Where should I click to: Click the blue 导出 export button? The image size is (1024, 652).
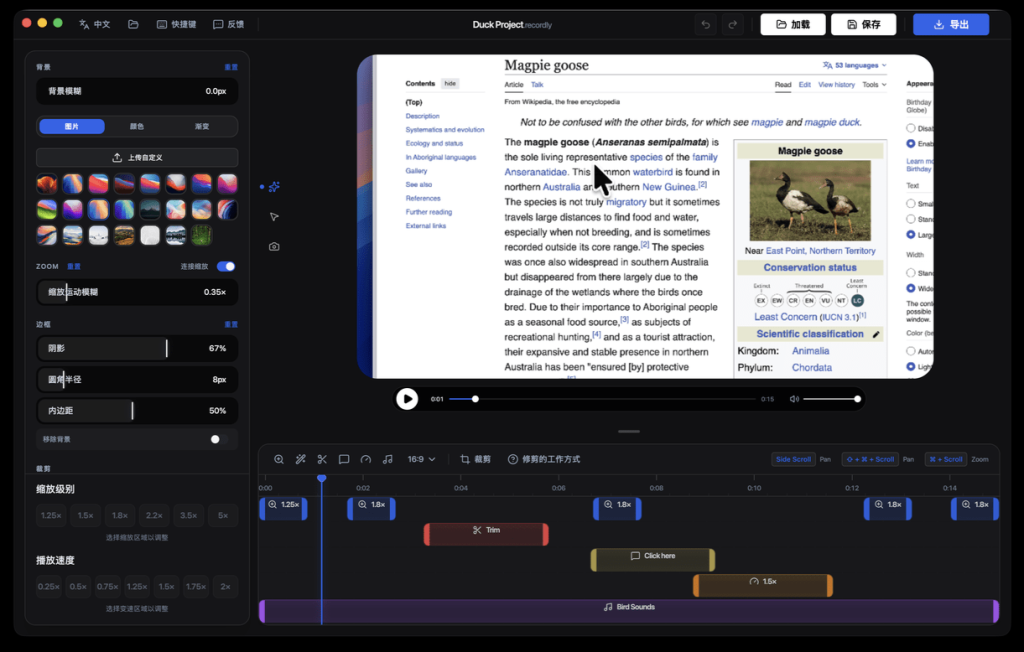tap(951, 24)
